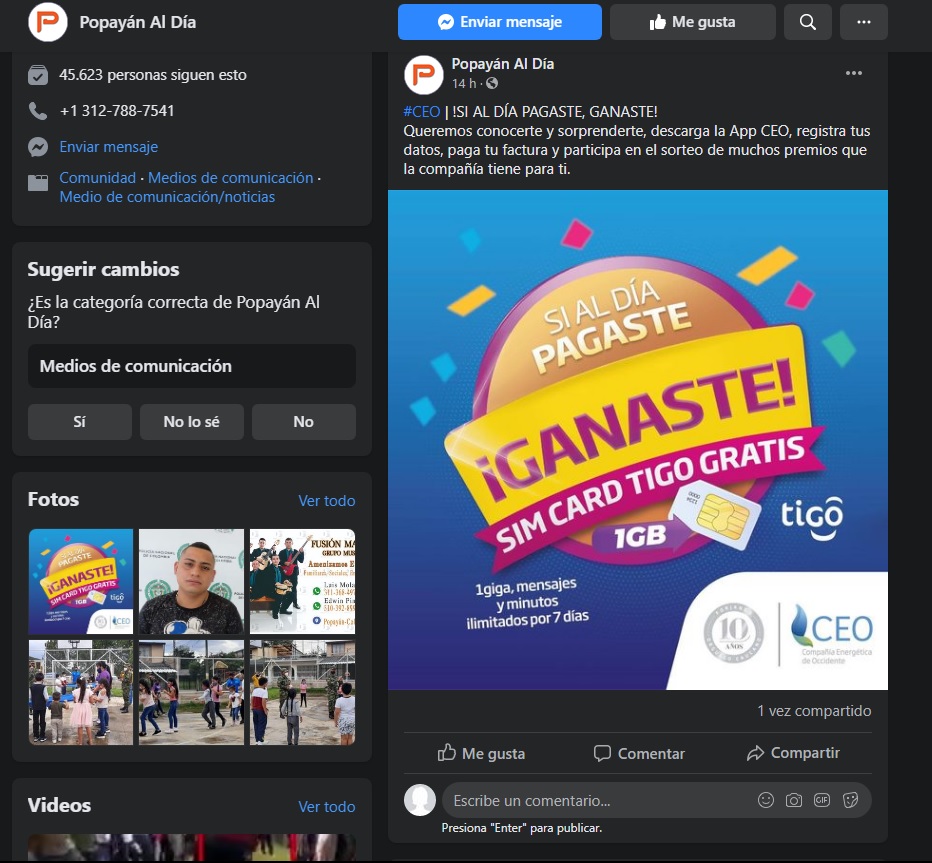
Task: Open Ver todo for Fotos
Action: 327,501
